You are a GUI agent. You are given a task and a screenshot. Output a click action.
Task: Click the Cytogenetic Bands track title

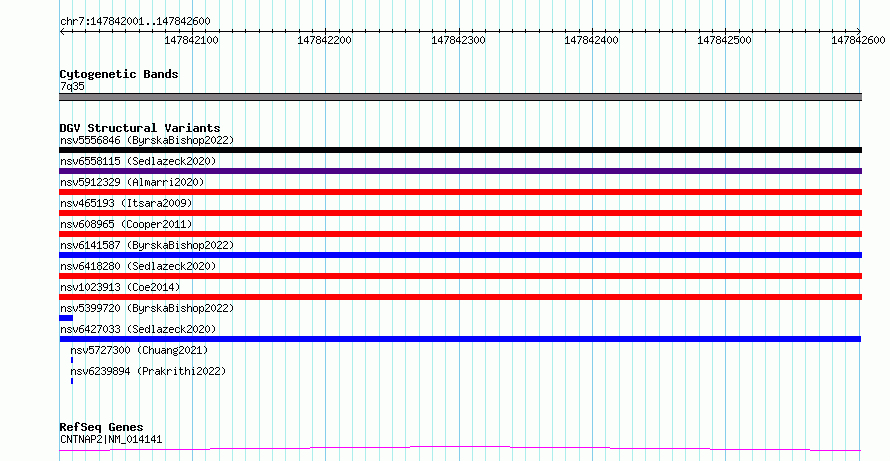(119, 74)
